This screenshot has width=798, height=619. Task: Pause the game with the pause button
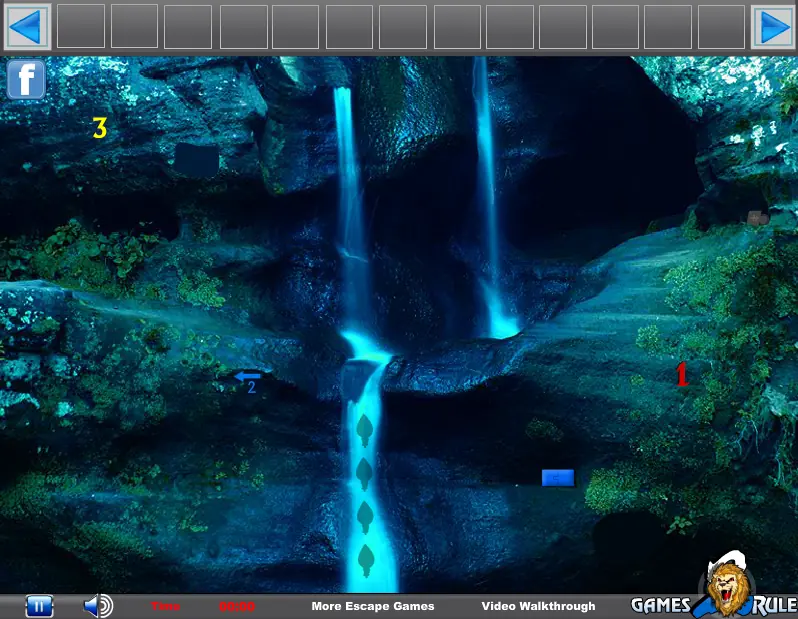tap(39, 606)
